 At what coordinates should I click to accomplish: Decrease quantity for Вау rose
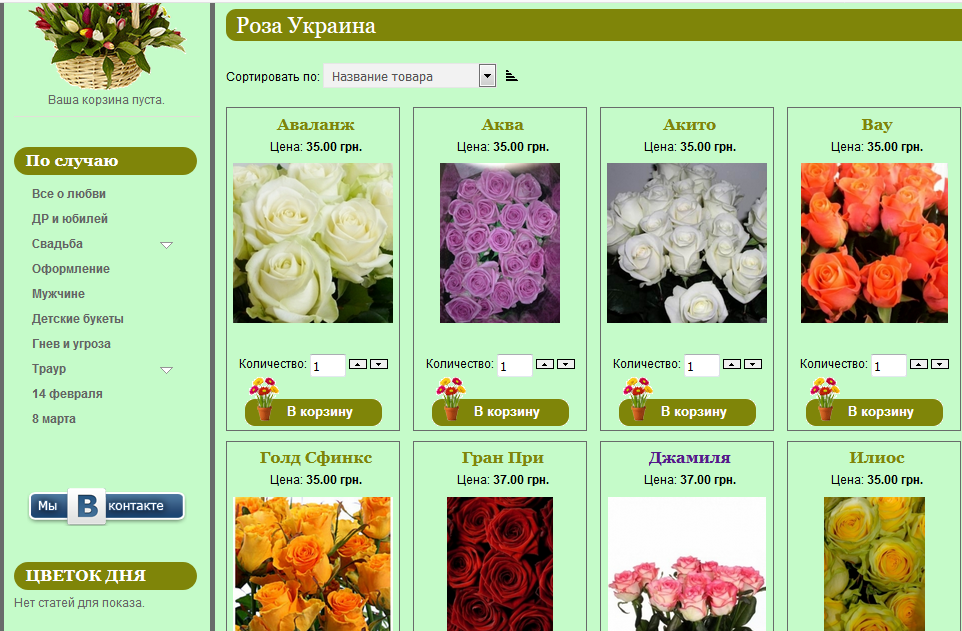coord(940,364)
